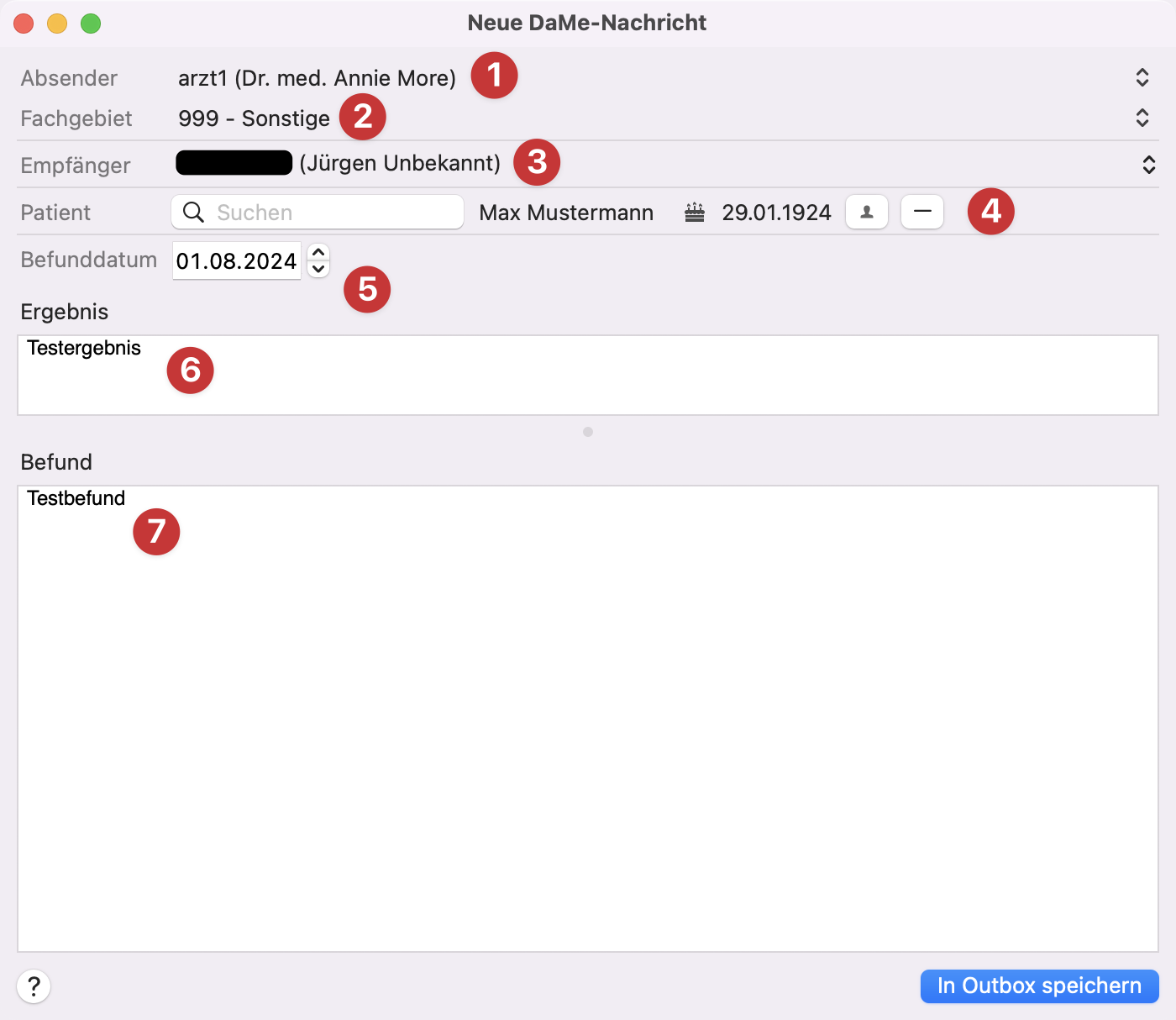The image size is (1176, 1020).
Task: Click inside the Ergebnis text area
Action: 588,375
